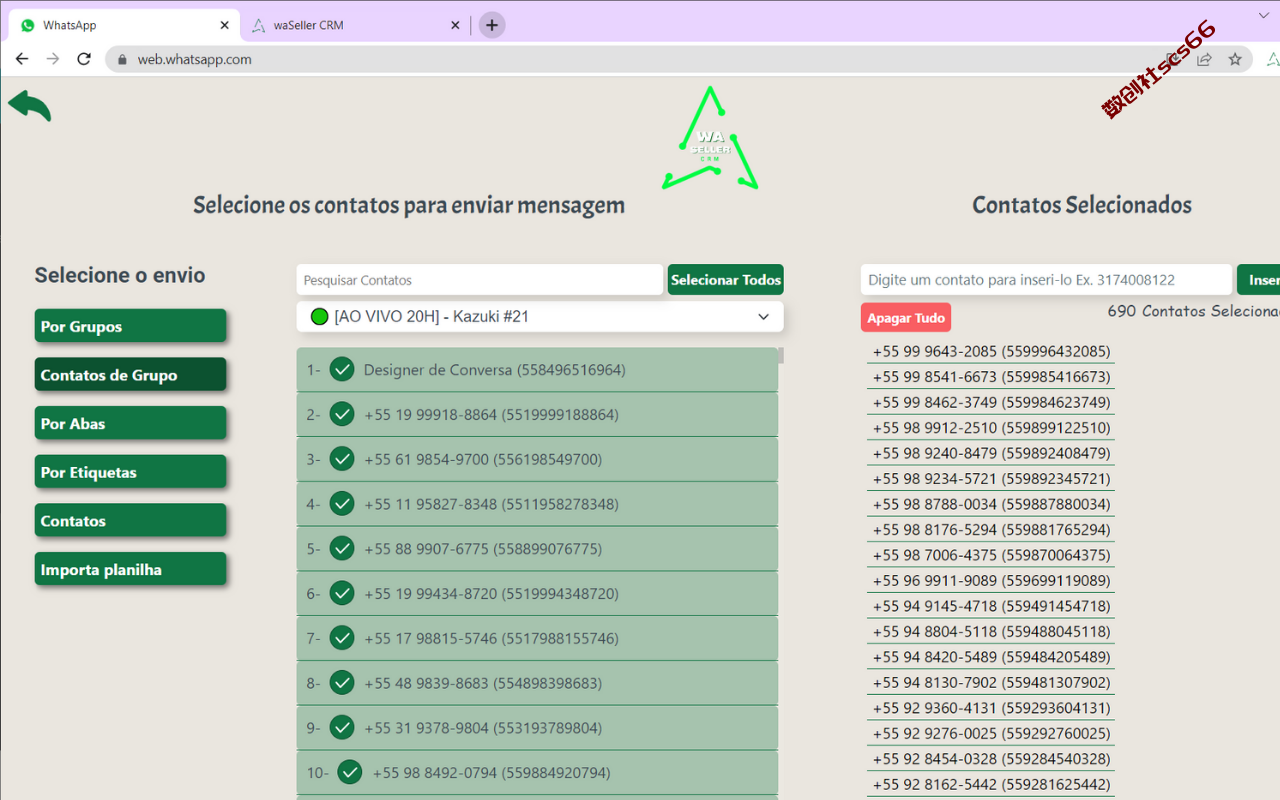Uncheck contact 3 +55 61 9854-9700

click(x=342, y=459)
